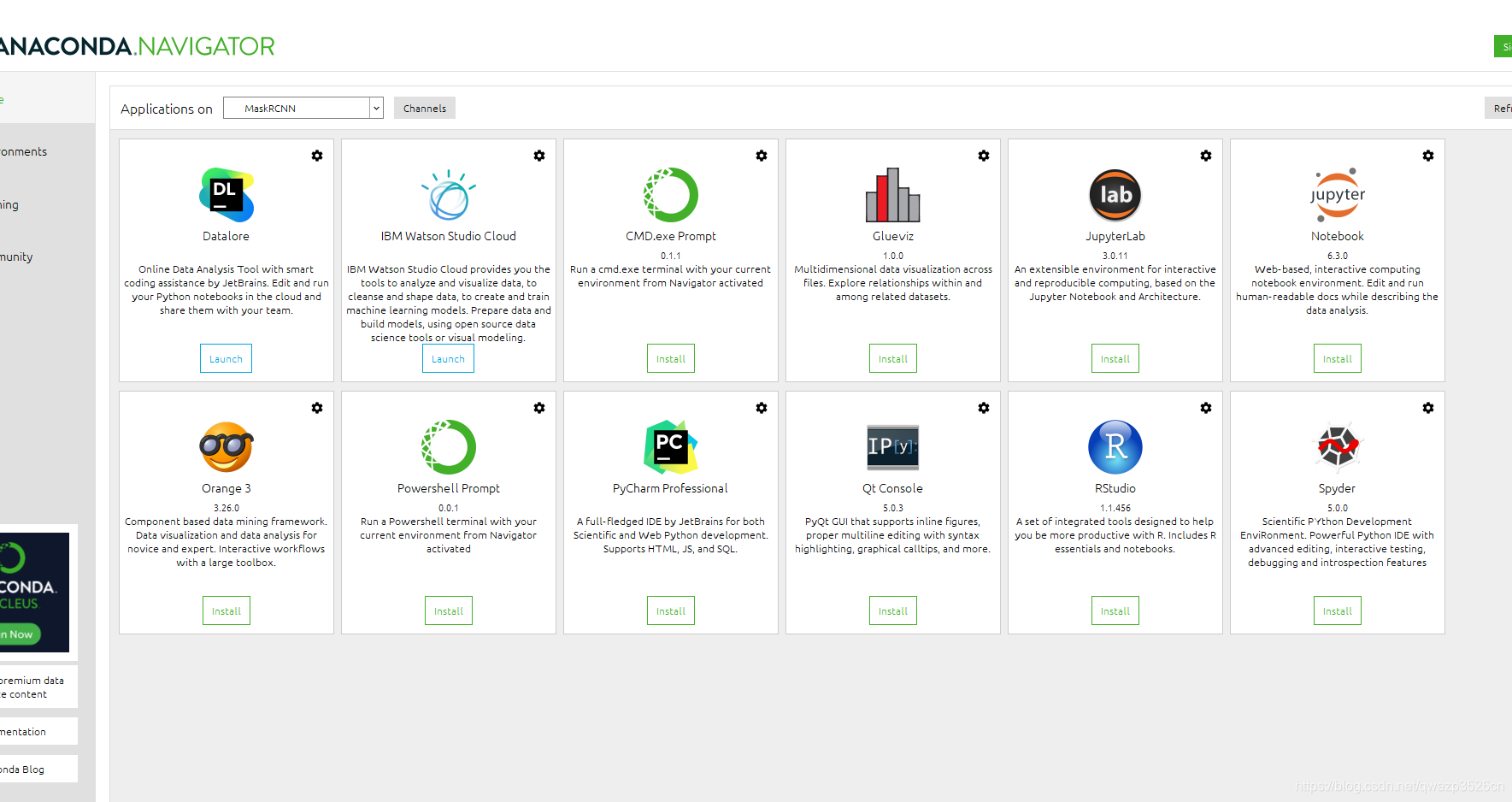The width and height of the screenshot is (1512, 802).
Task: Install Qt Console
Action: pyautogui.click(x=893, y=611)
